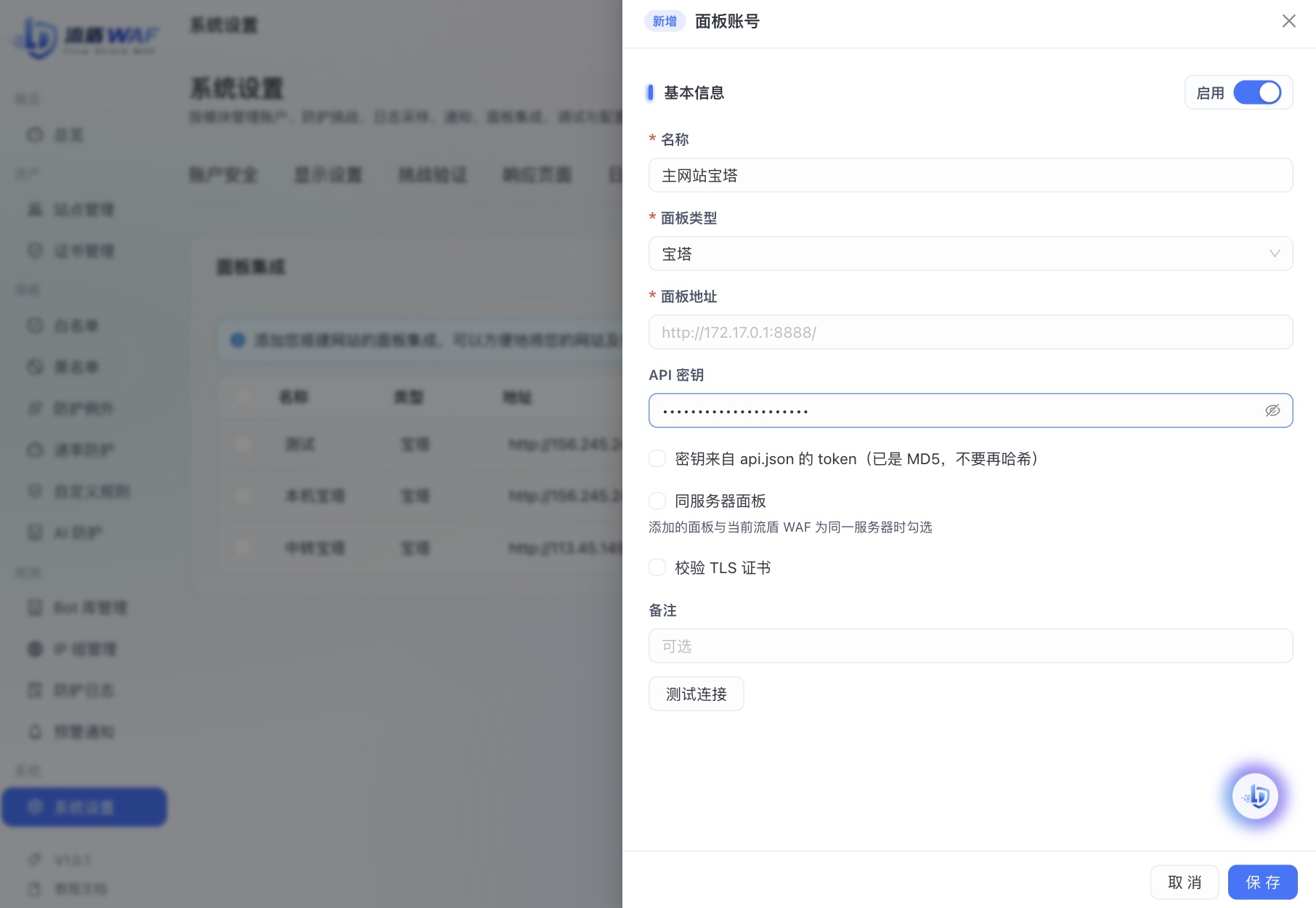Expand the 面板类型 dropdown chevron arrow
The width and height of the screenshot is (1316, 908).
point(1274,254)
